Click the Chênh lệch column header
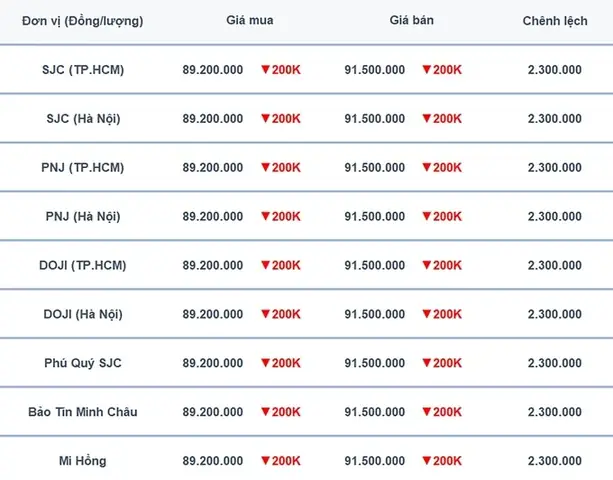 (555, 21)
